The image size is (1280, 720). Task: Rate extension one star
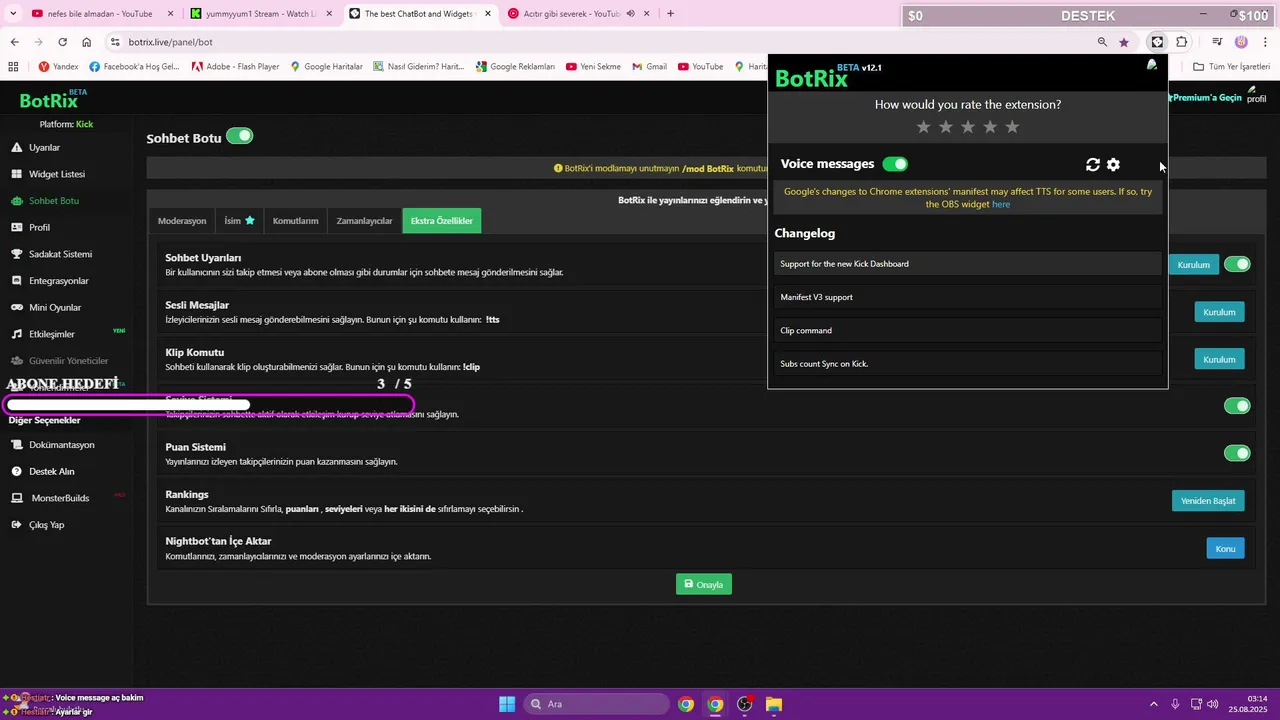point(924,127)
